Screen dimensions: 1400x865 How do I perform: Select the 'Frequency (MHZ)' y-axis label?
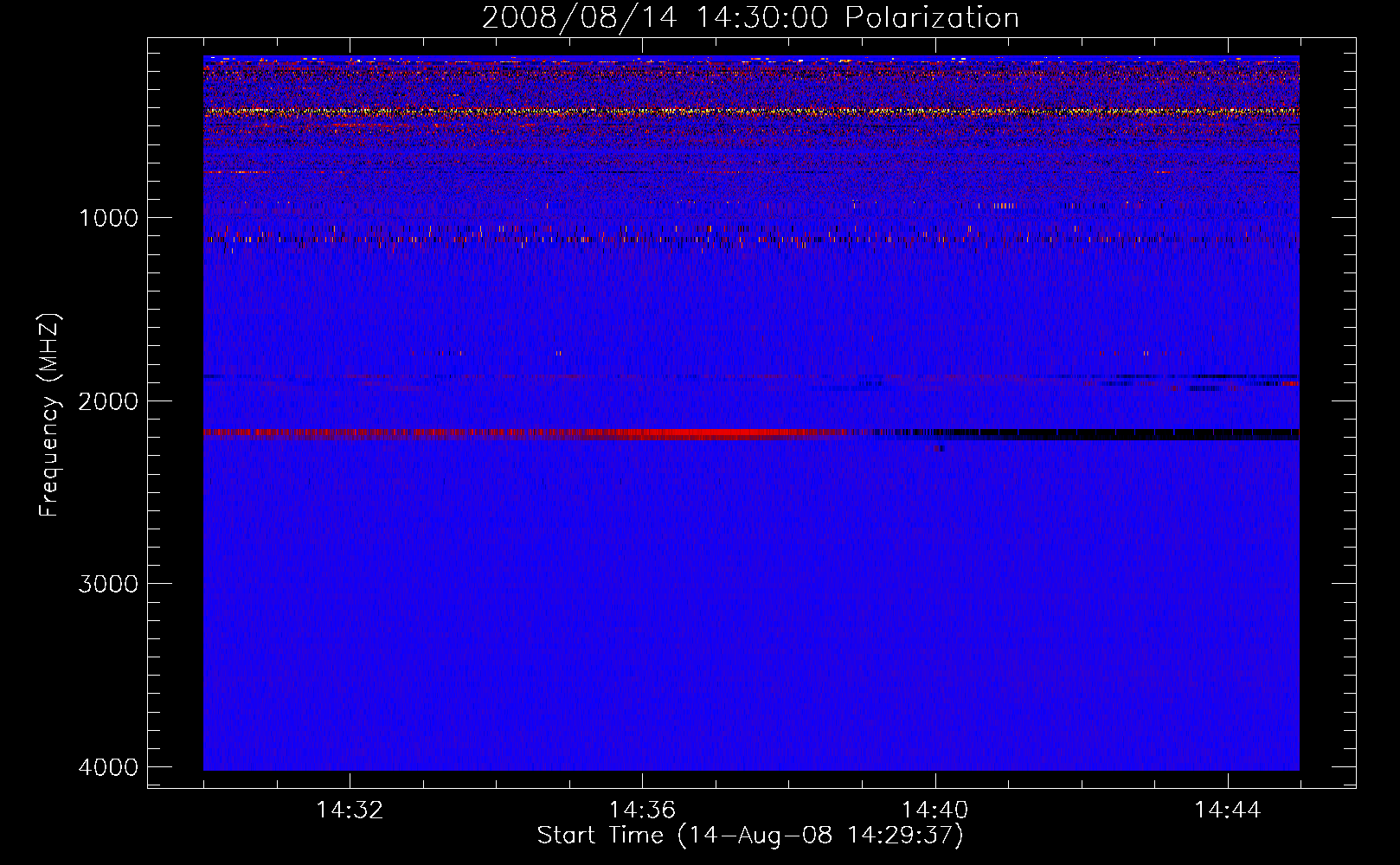pyautogui.click(x=49, y=414)
